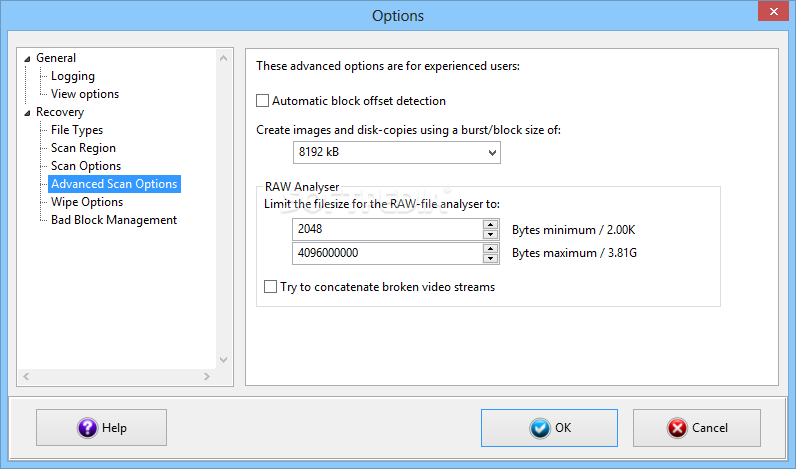The width and height of the screenshot is (796, 469).
Task: Click the red X Cancel icon
Action: (677, 428)
